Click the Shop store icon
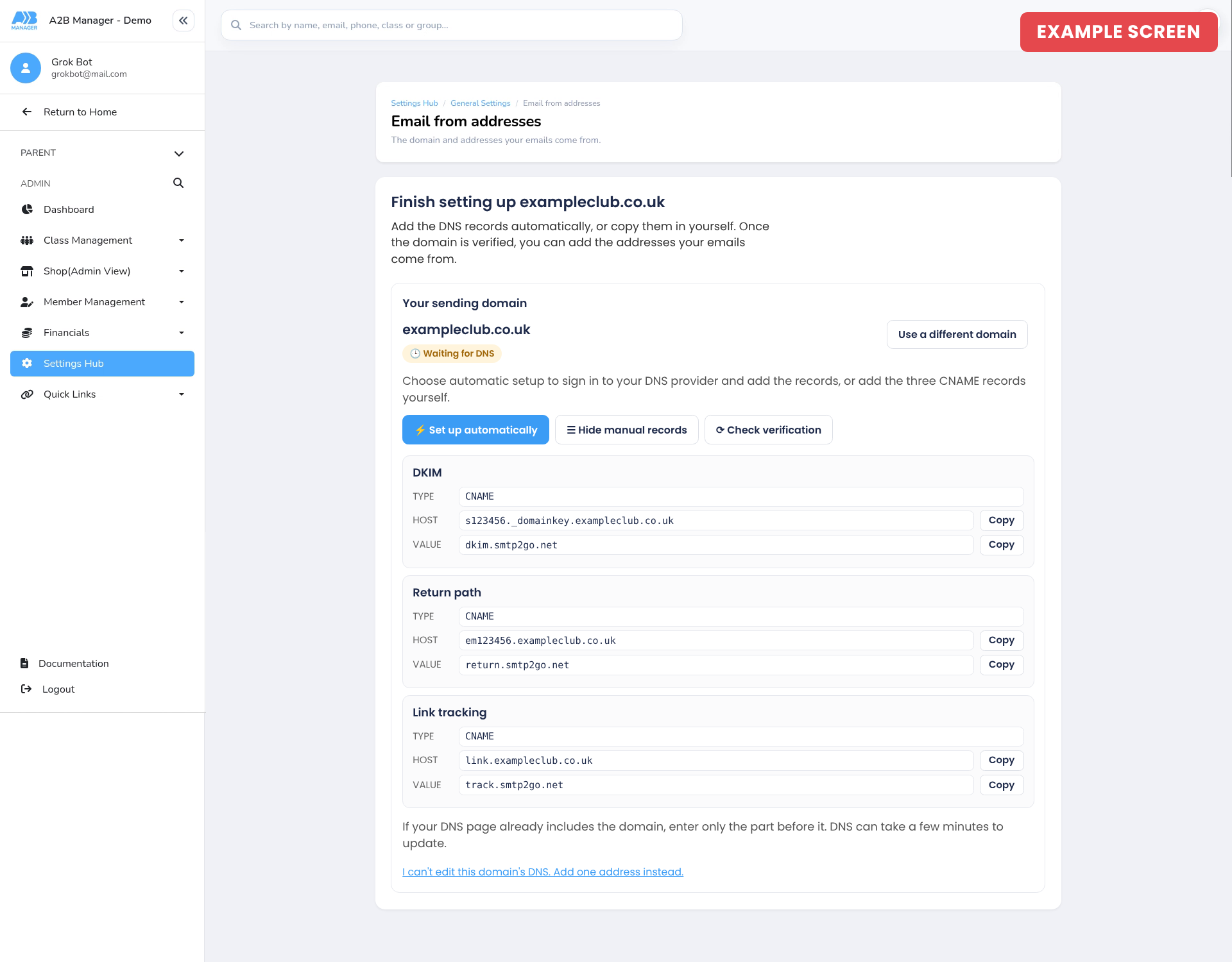This screenshot has height=962, width=1232. [27, 271]
